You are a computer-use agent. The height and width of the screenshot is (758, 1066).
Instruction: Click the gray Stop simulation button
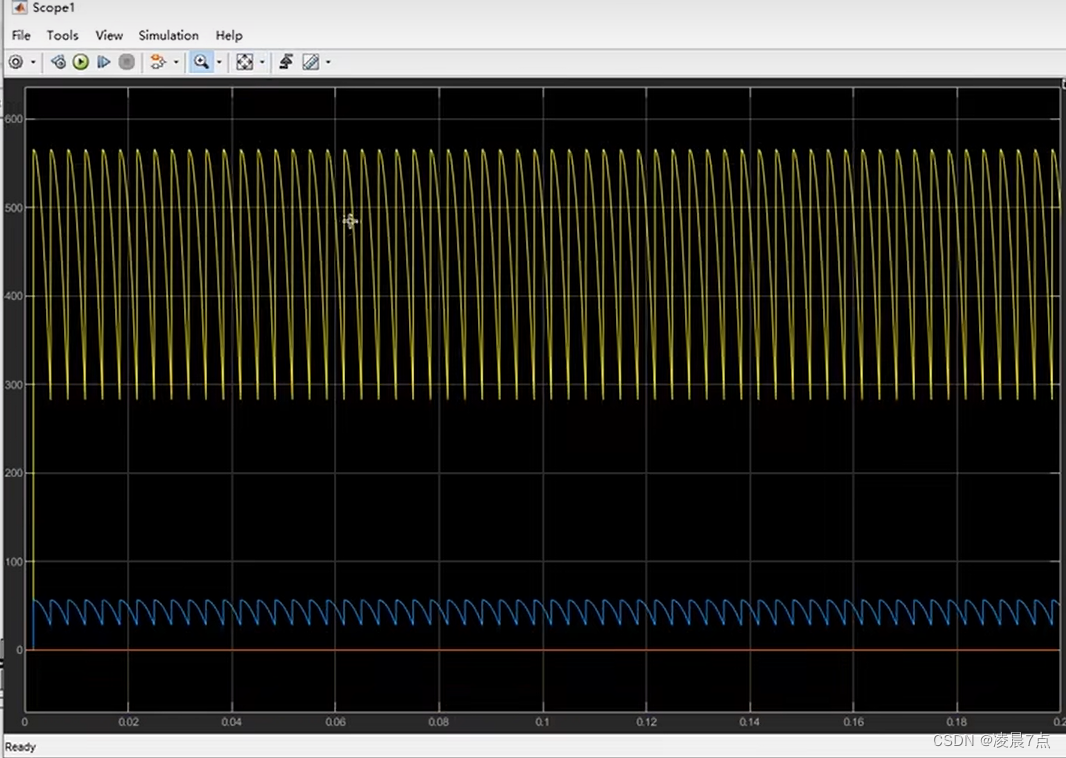126,62
